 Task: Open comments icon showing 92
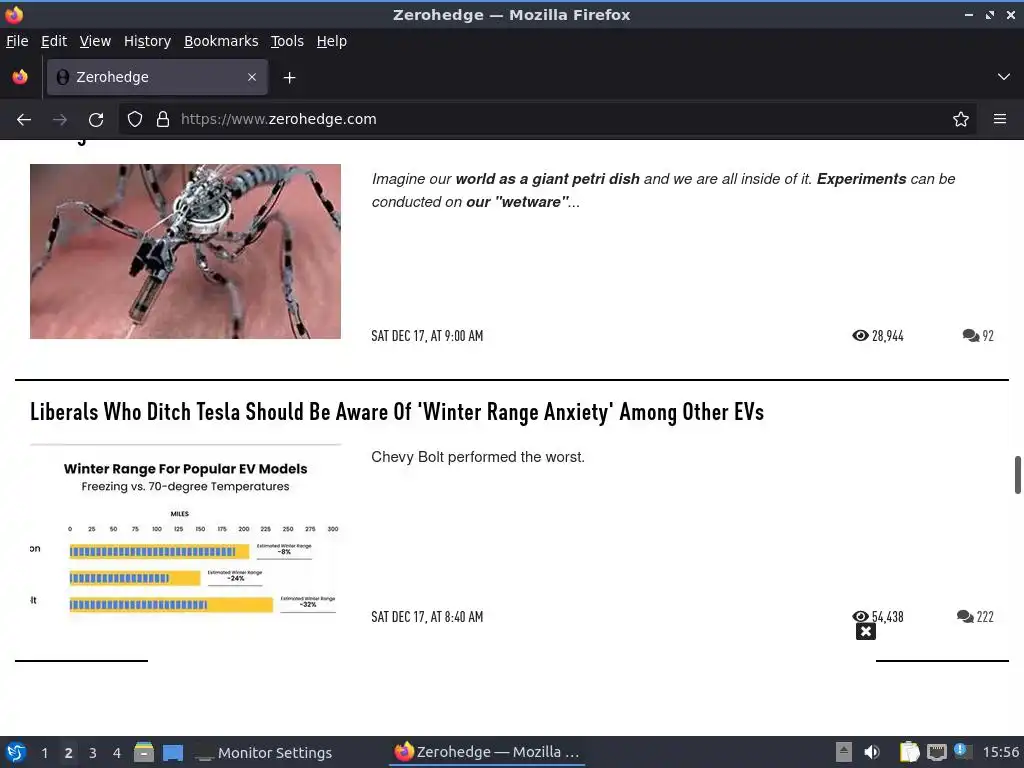pos(970,336)
